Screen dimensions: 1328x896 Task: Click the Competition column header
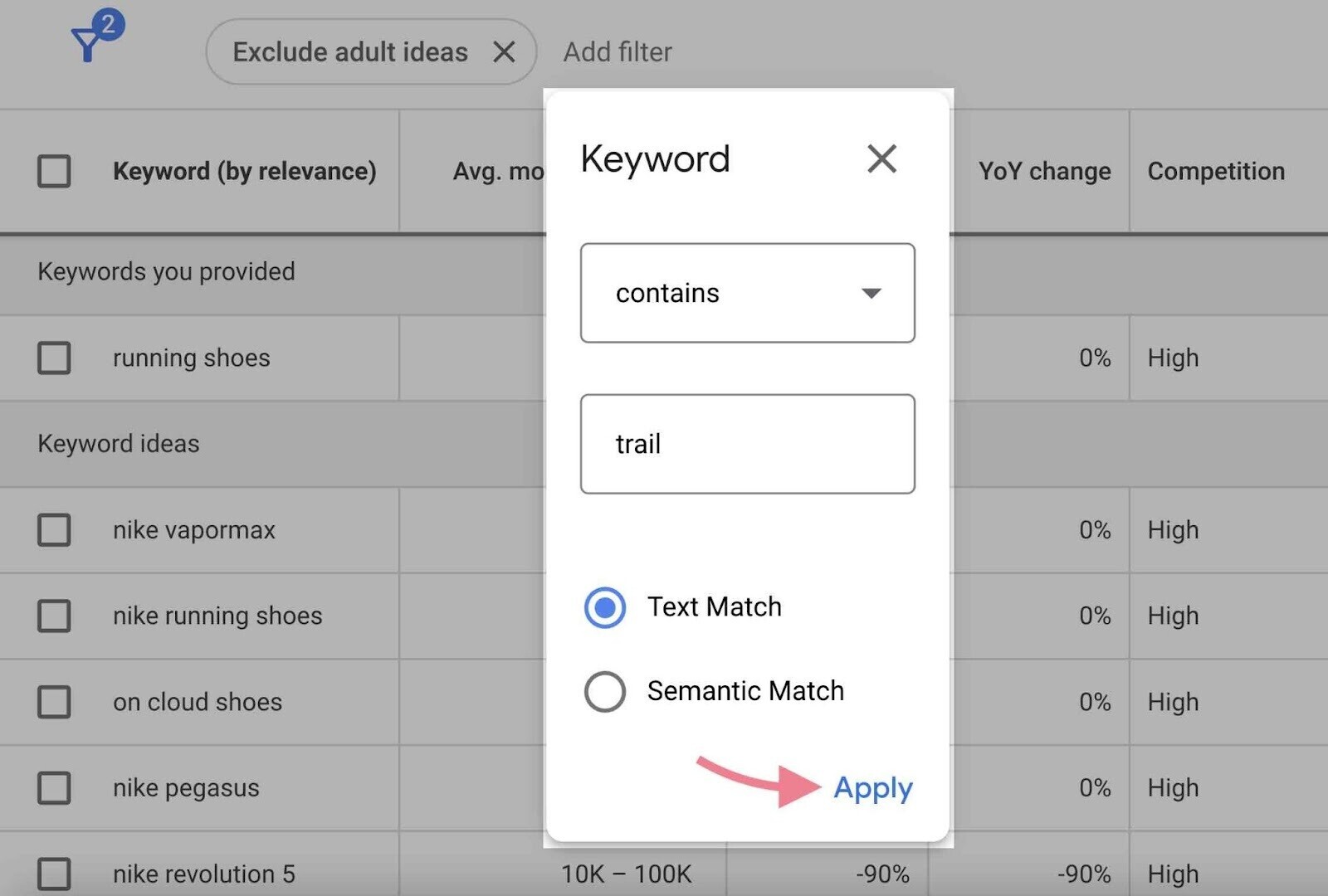pyautogui.click(x=1216, y=172)
